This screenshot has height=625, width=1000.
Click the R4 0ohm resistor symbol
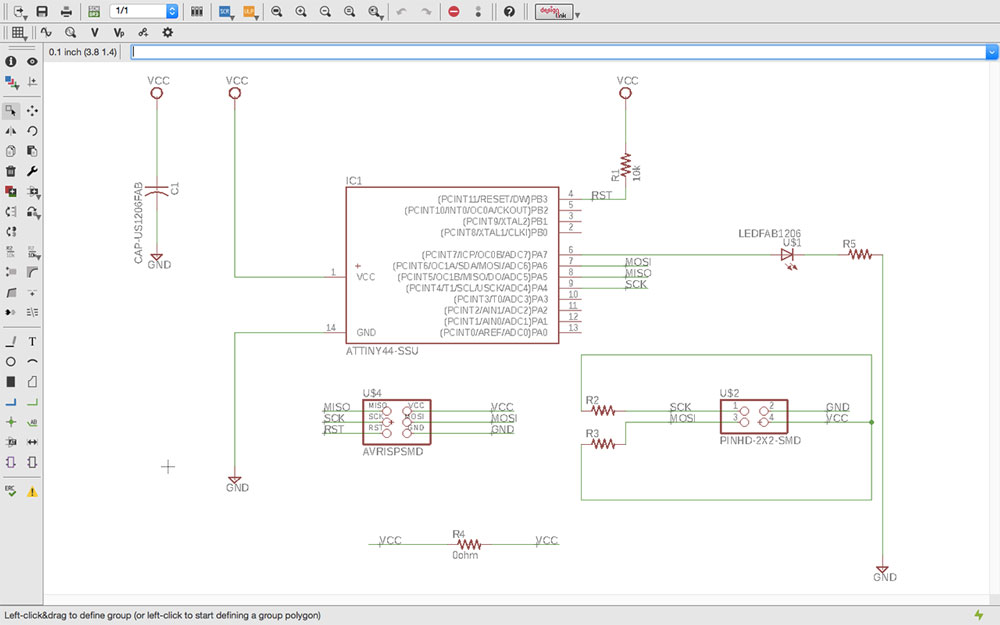(x=469, y=545)
